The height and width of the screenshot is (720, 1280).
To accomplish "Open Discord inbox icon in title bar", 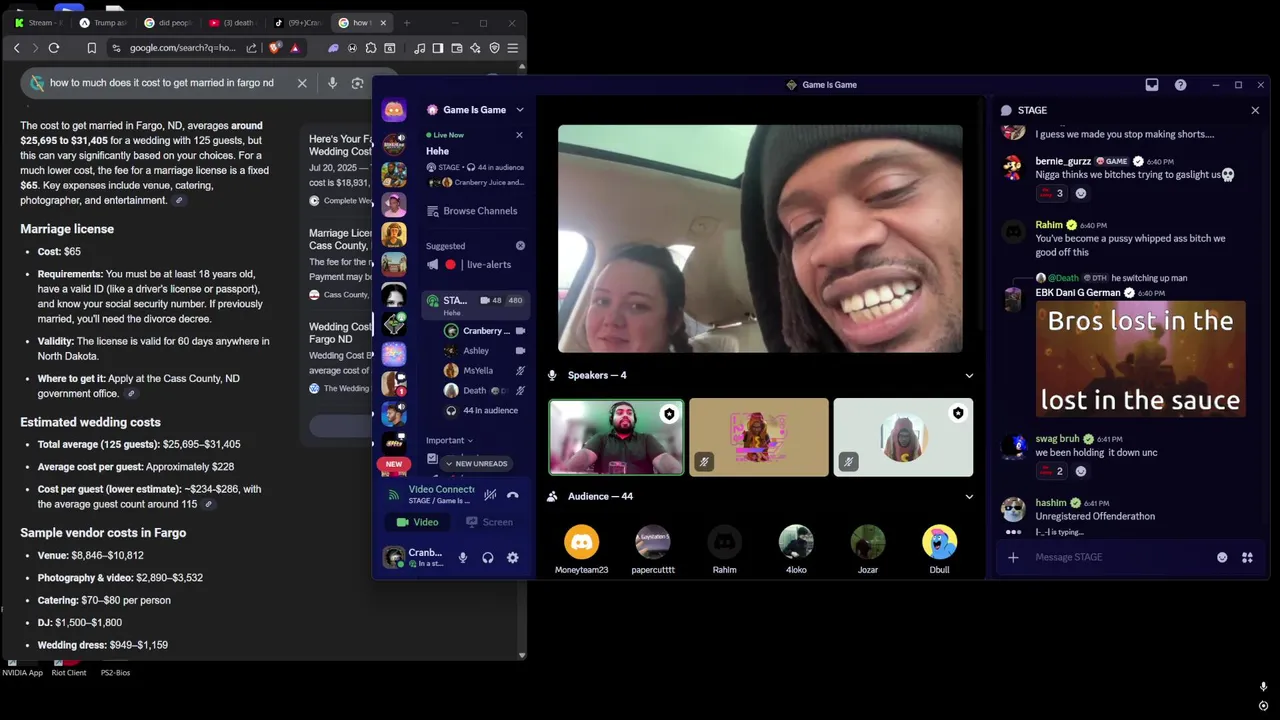I will coord(1152,85).
